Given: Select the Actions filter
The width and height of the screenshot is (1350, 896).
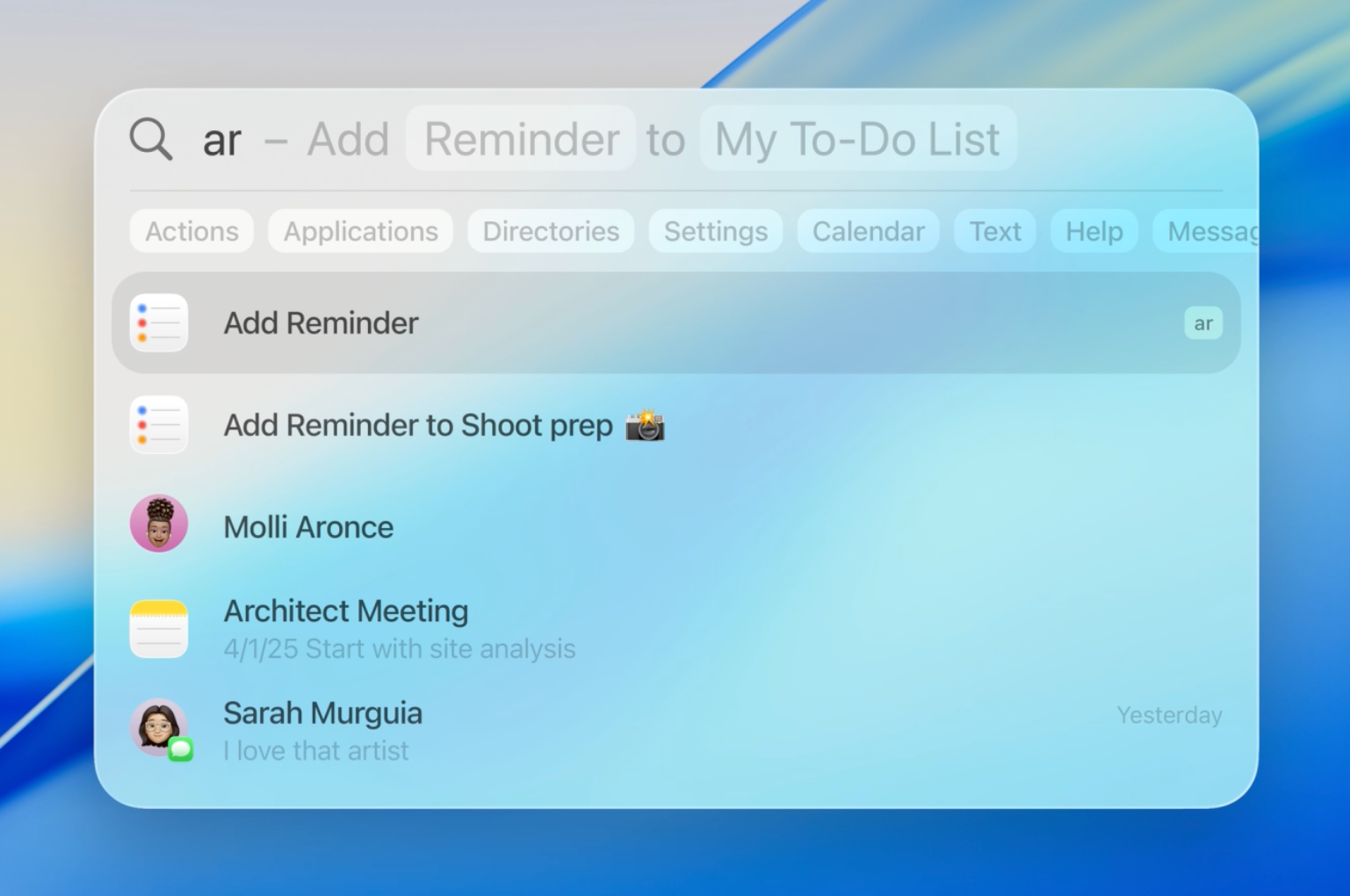Looking at the screenshot, I should pyautogui.click(x=191, y=231).
